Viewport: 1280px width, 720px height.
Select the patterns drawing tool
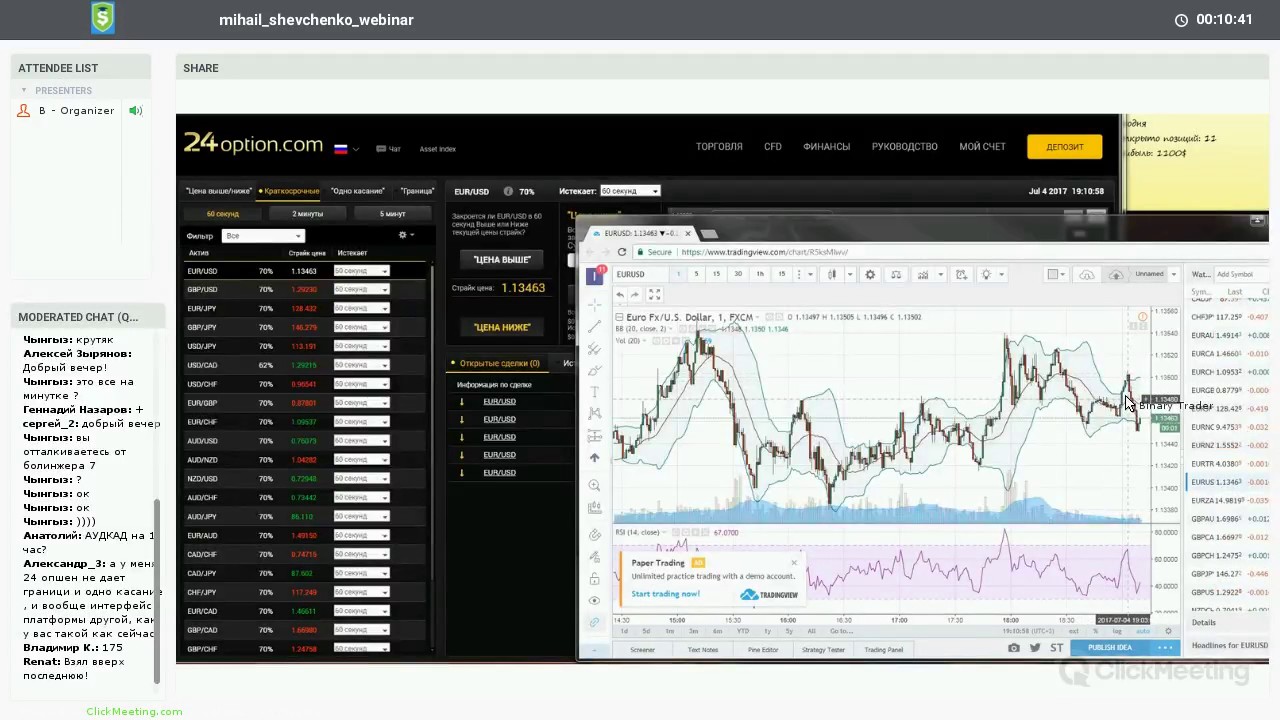pos(595,413)
